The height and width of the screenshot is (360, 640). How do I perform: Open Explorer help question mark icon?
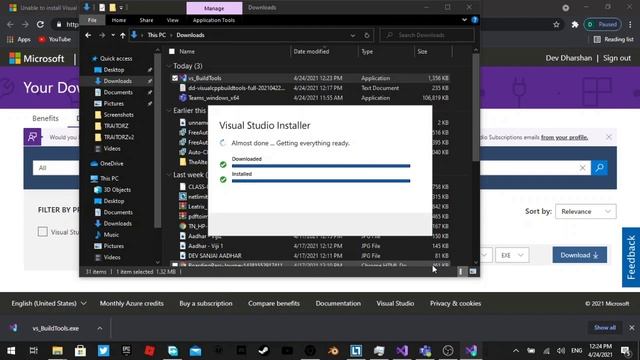[x=475, y=20]
